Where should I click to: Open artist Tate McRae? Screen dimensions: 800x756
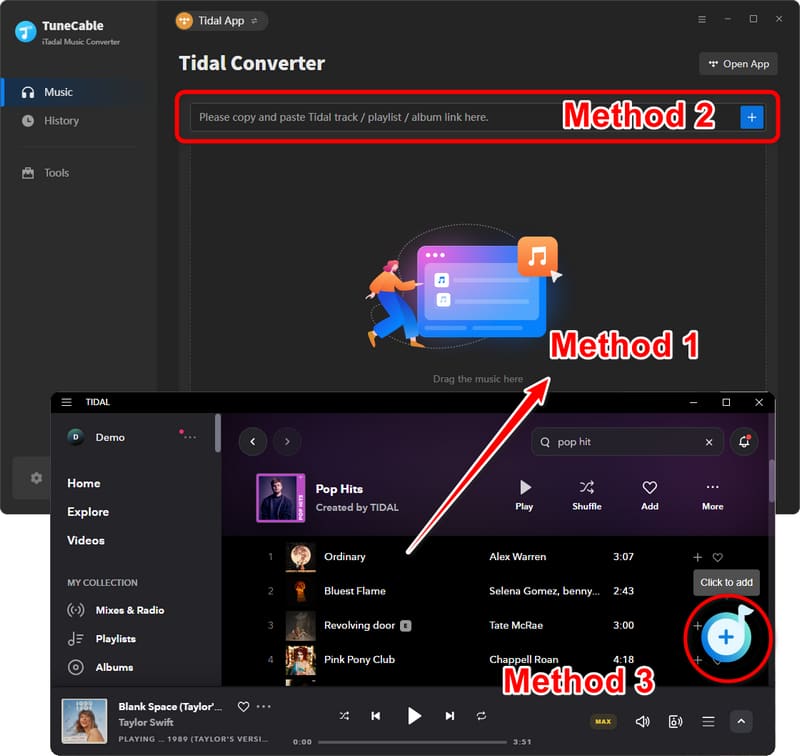click(x=516, y=625)
